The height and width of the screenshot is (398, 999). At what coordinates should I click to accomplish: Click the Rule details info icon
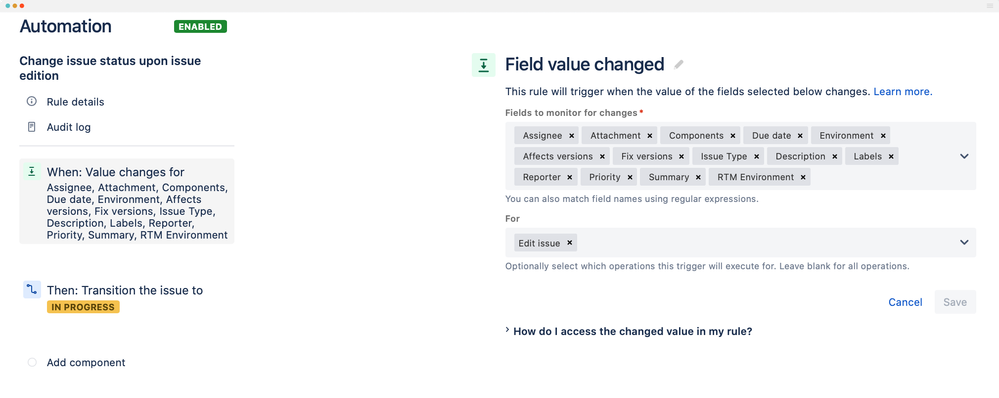pyautogui.click(x=31, y=101)
